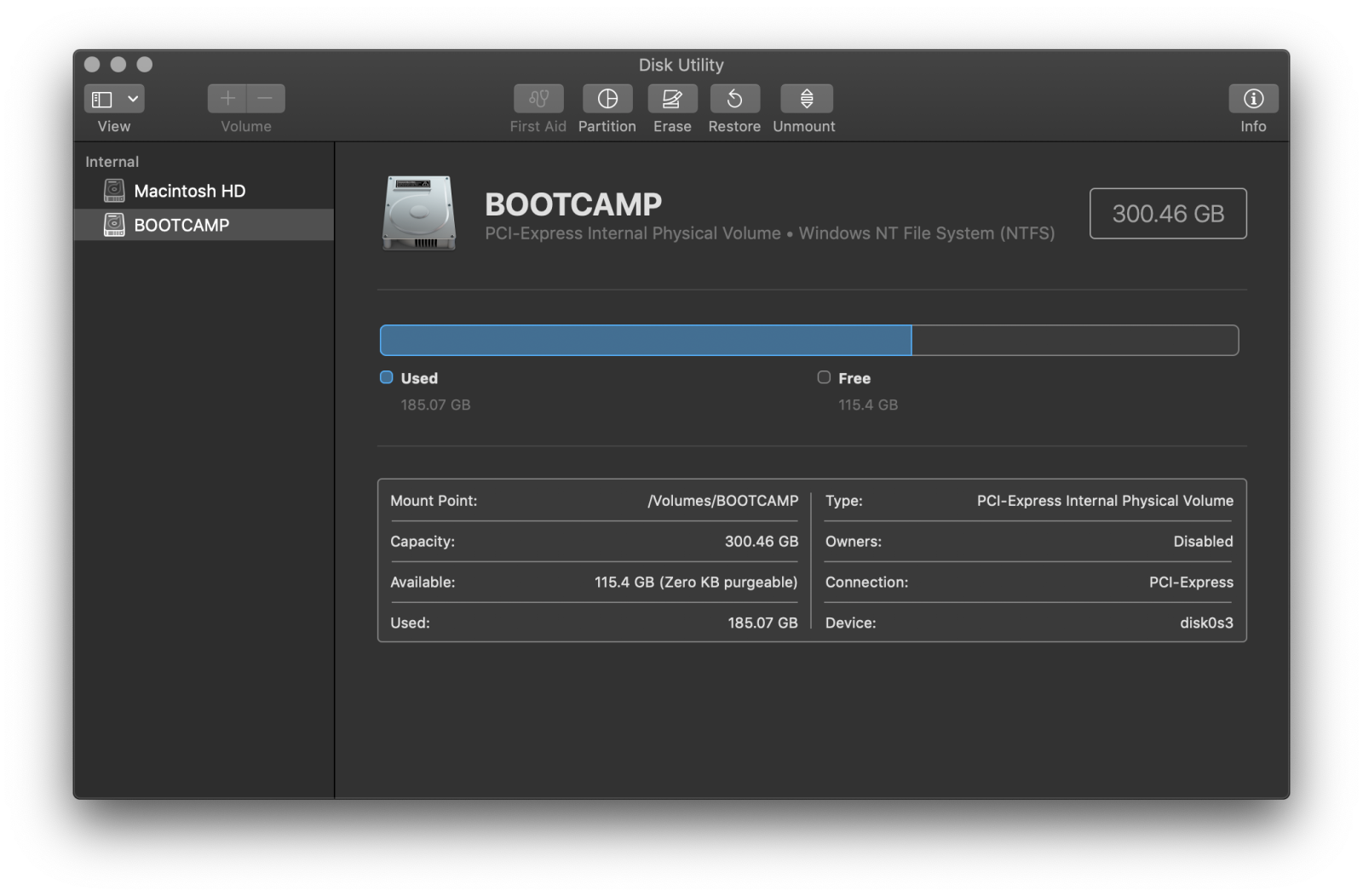This screenshot has width=1363, height=896.
Task: Click the Capacity: label
Action: (x=423, y=542)
